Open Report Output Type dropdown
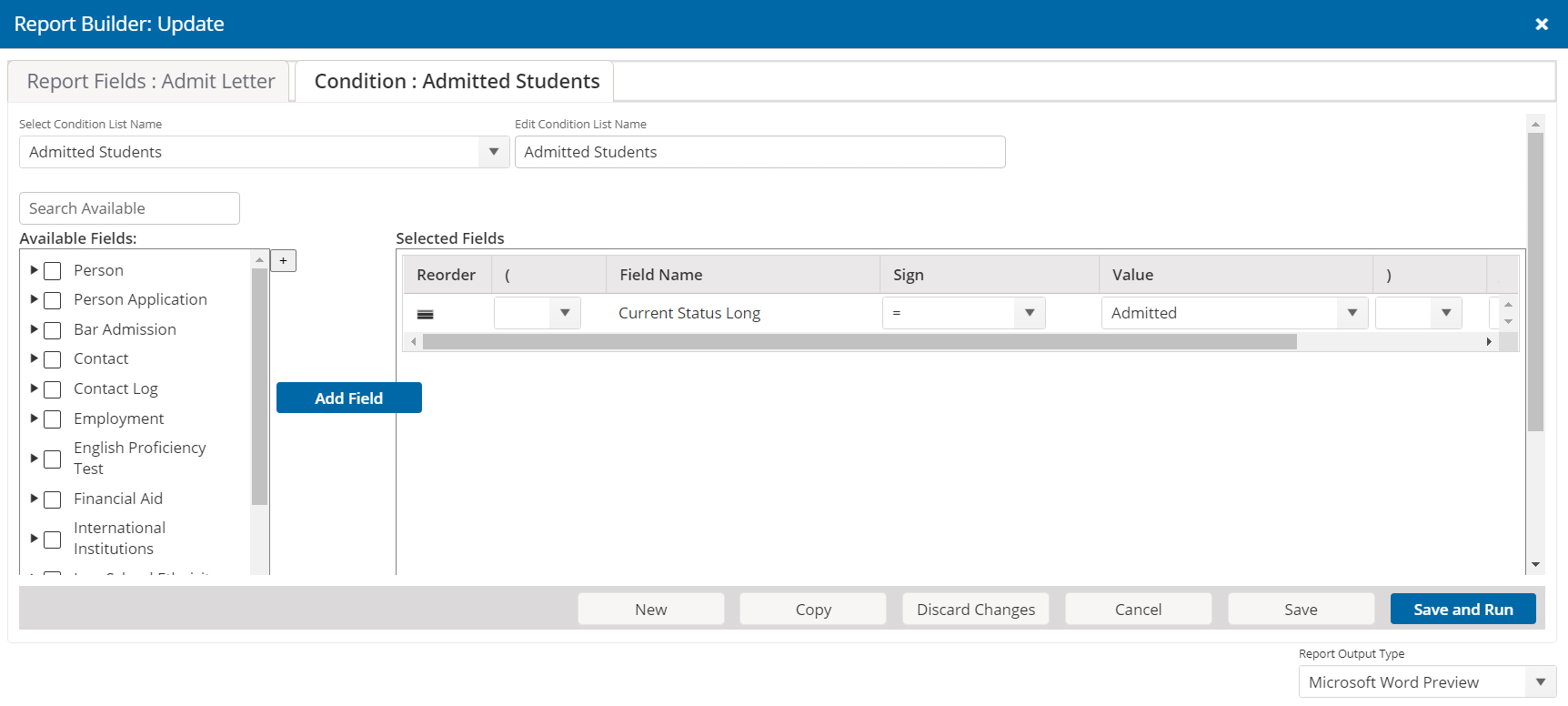1568x706 pixels. (x=1428, y=682)
